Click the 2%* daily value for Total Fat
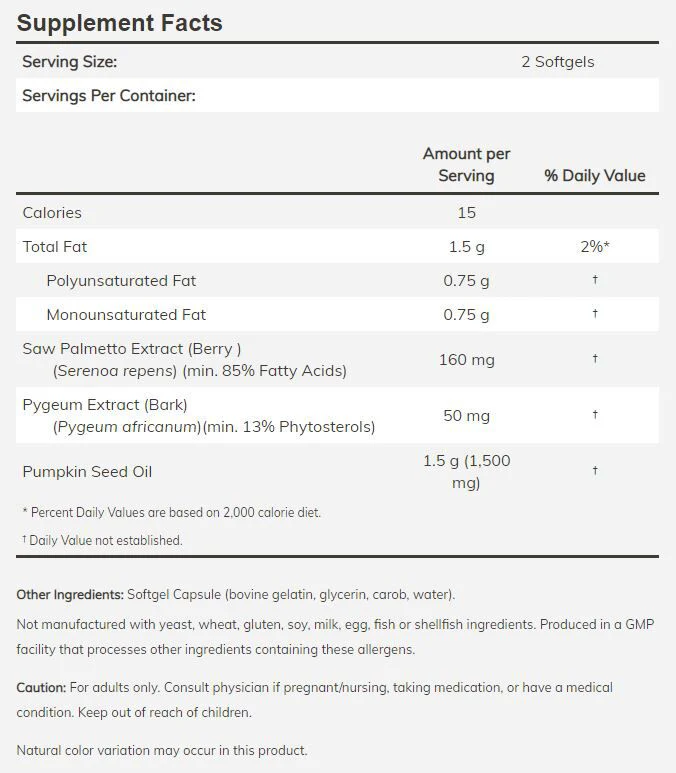Image resolution: width=676 pixels, height=773 pixels. (595, 246)
